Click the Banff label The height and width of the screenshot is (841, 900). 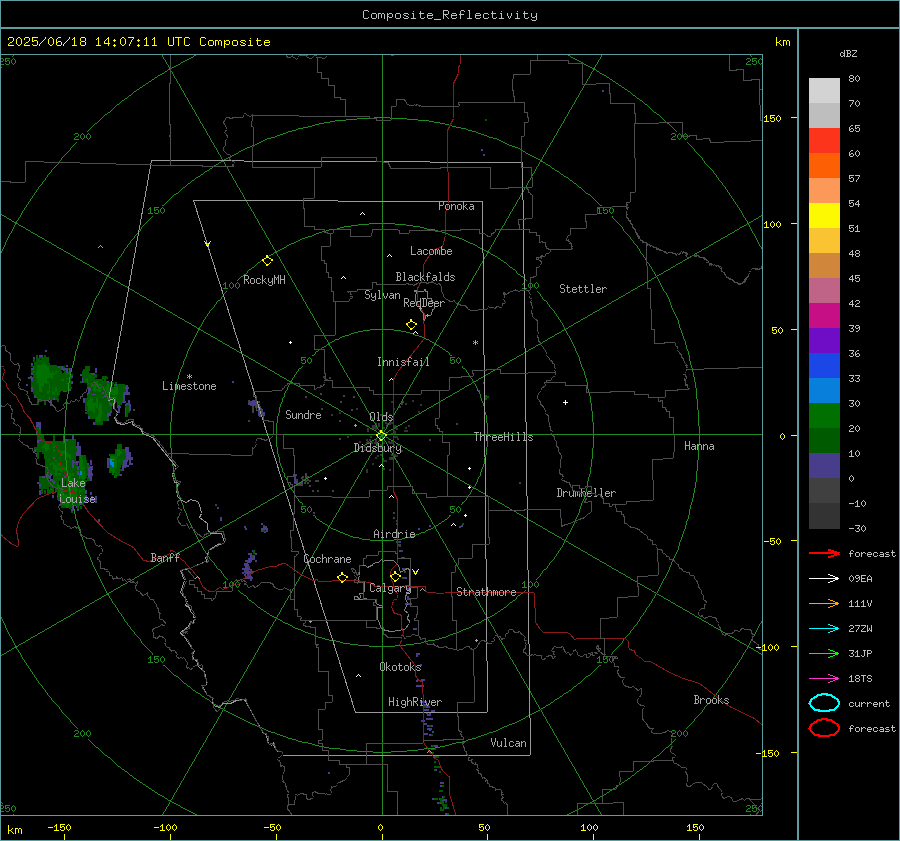click(x=165, y=558)
